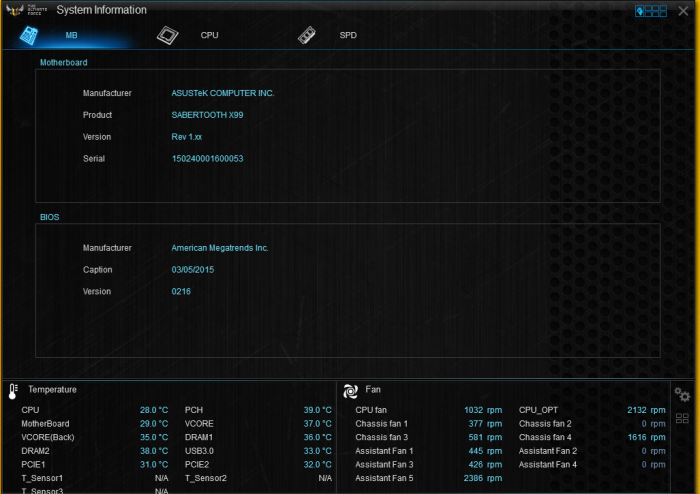Click the Chassis fan 1 label
The image size is (700, 494).
[x=381, y=424]
